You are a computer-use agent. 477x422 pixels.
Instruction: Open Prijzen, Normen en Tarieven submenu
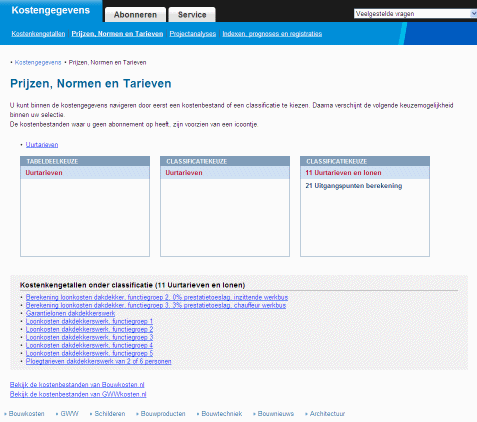(x=117, y=34)
